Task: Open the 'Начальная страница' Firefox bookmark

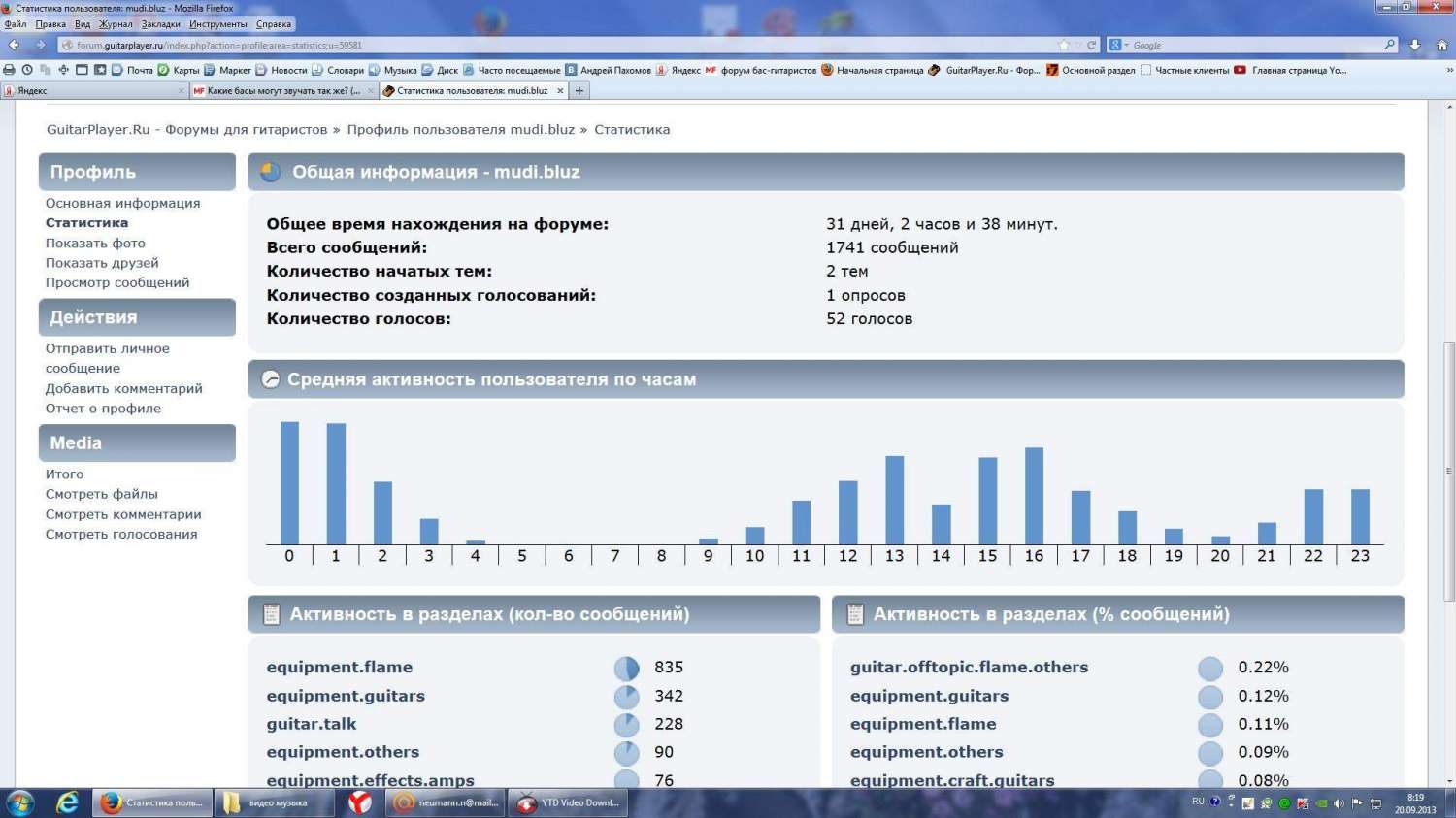Action: 873,70
